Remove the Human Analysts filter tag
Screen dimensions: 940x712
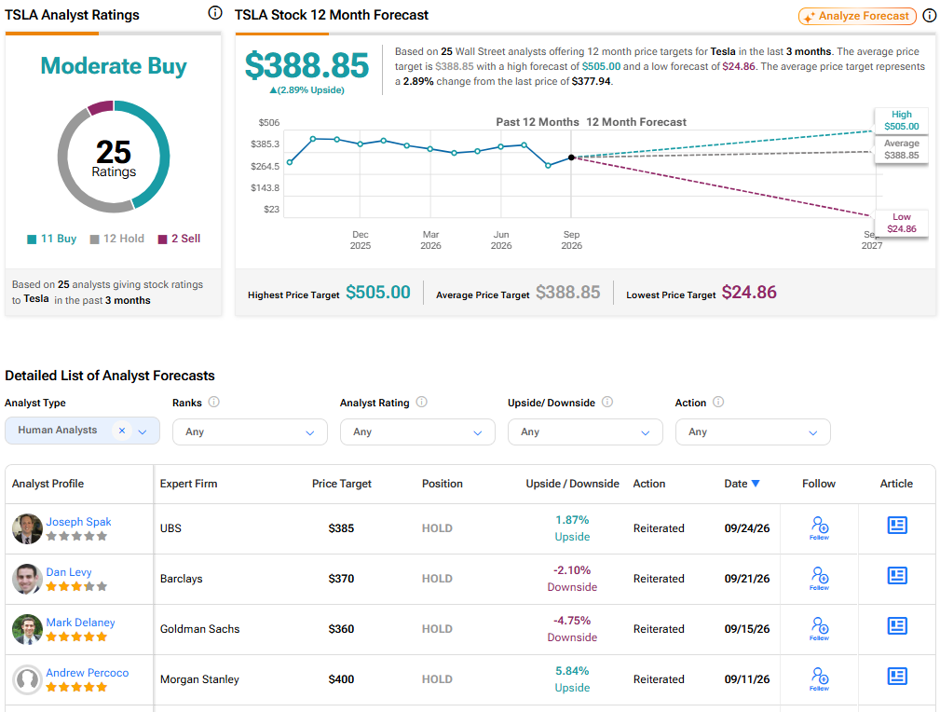[x=122, y=430]
